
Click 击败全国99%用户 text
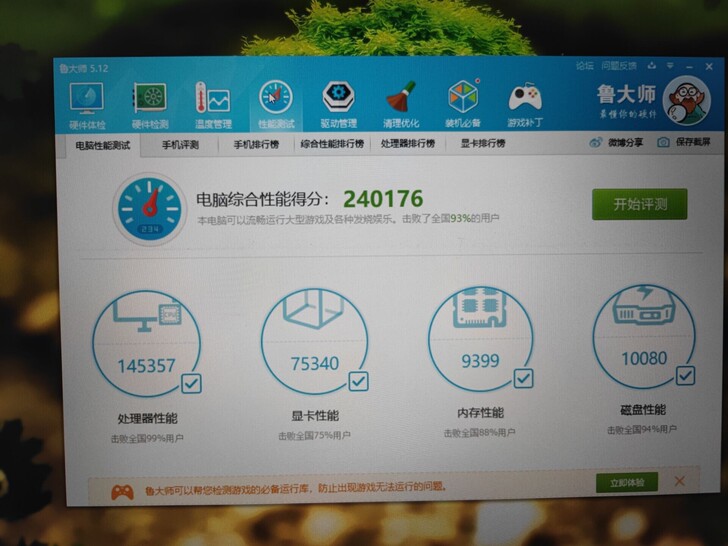coord(147,438)
